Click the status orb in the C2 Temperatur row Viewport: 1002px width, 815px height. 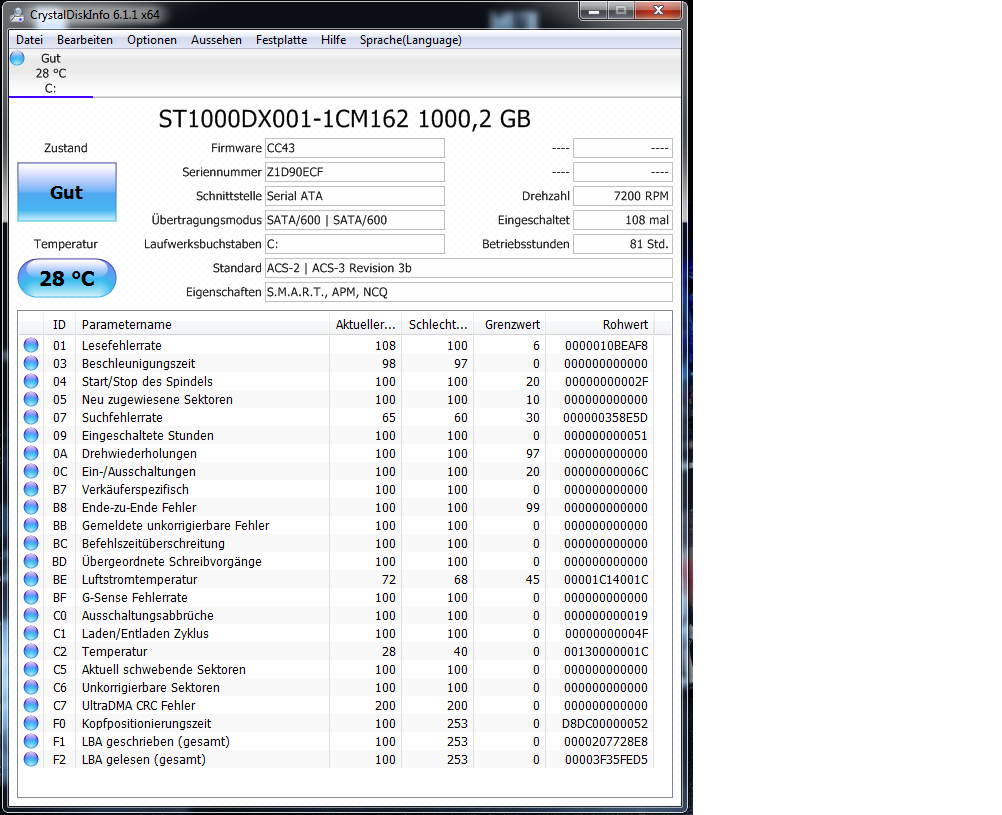click(31, 651)
